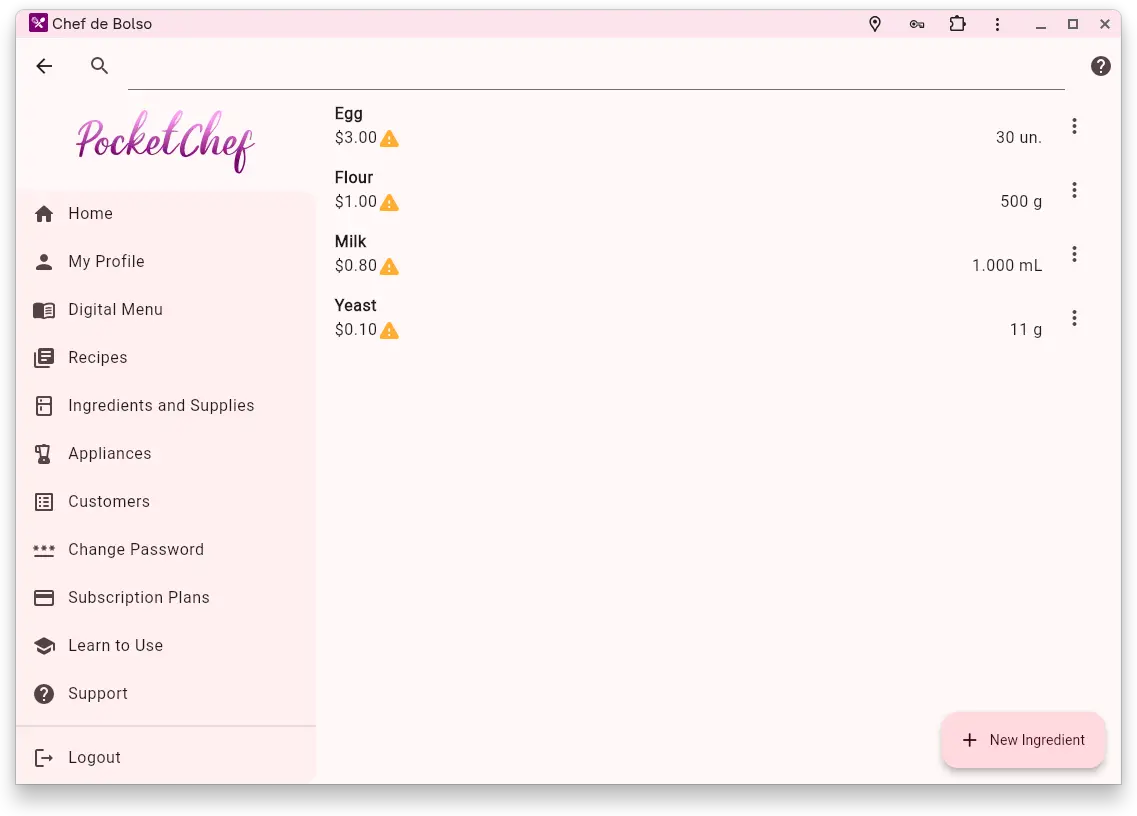
Task: Click the warning icon beside Yeast price
Action: (x=390, y=331)
